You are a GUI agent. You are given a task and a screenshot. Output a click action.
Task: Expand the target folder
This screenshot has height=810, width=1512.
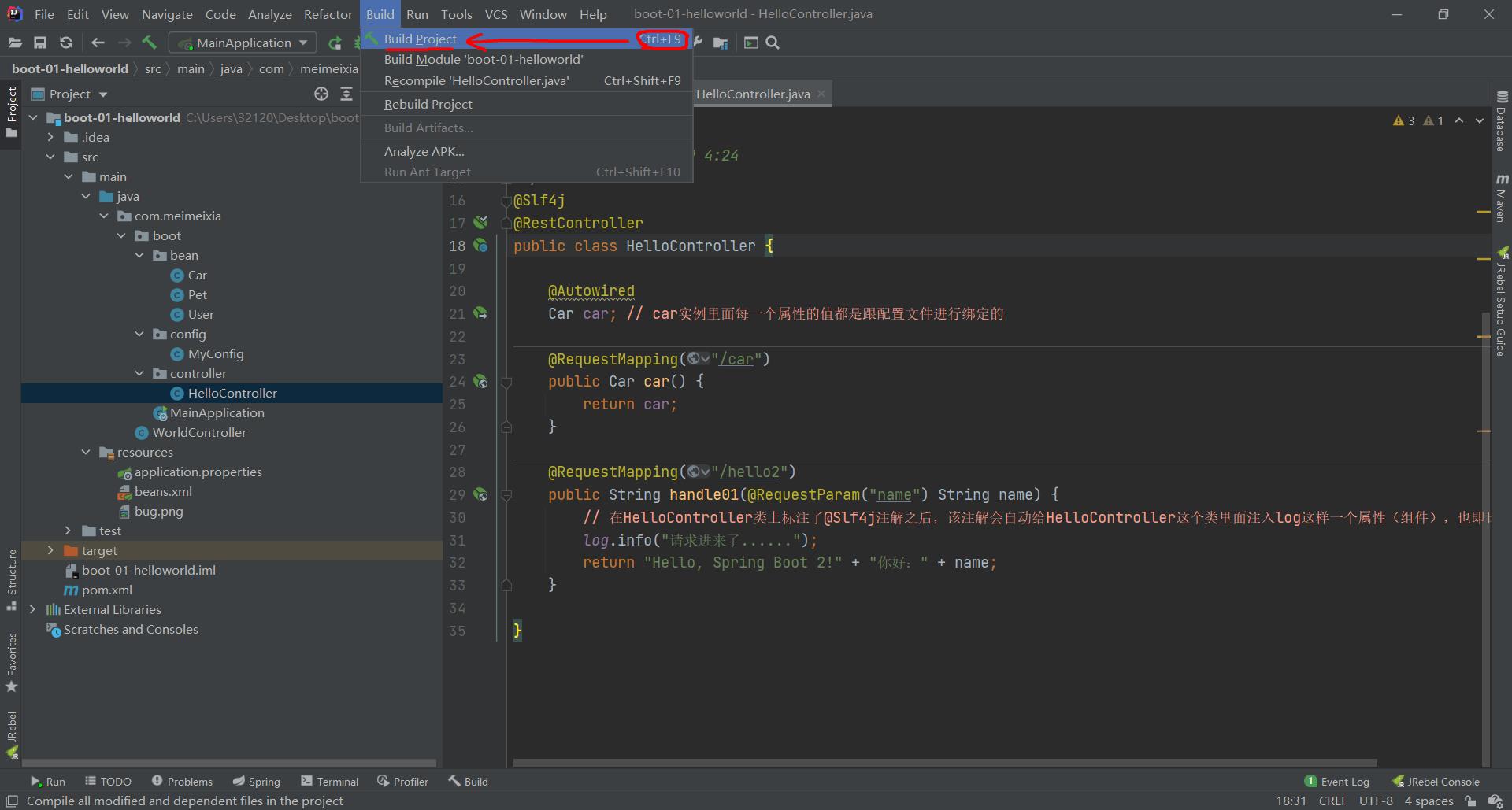coord(50,550)
